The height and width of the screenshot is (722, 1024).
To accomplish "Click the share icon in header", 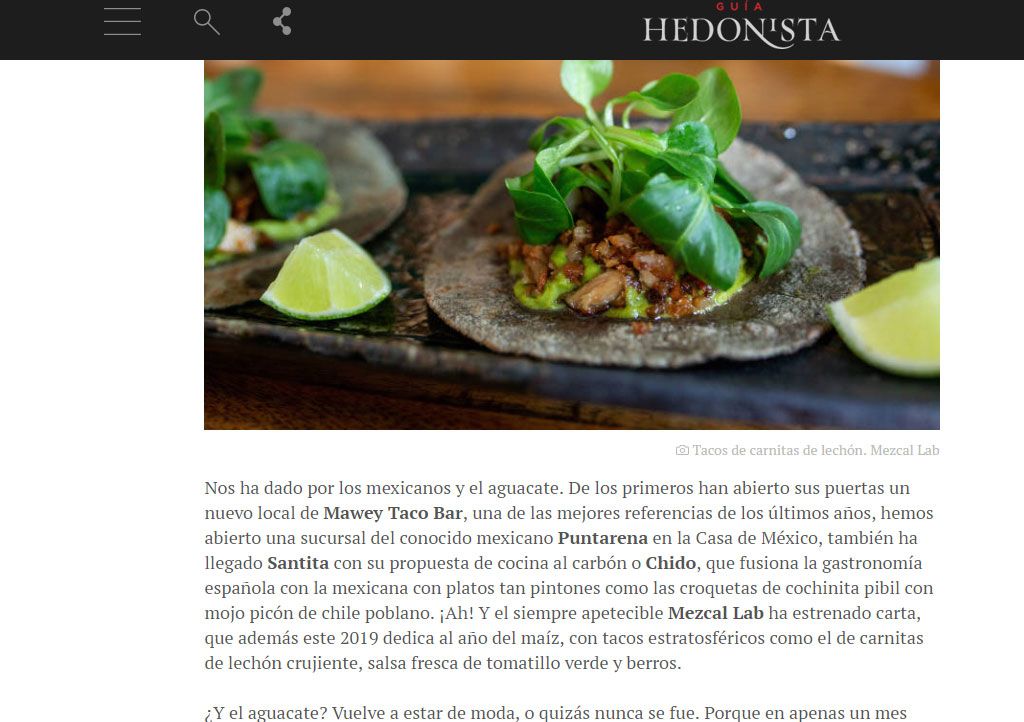I will click(282, 22).
